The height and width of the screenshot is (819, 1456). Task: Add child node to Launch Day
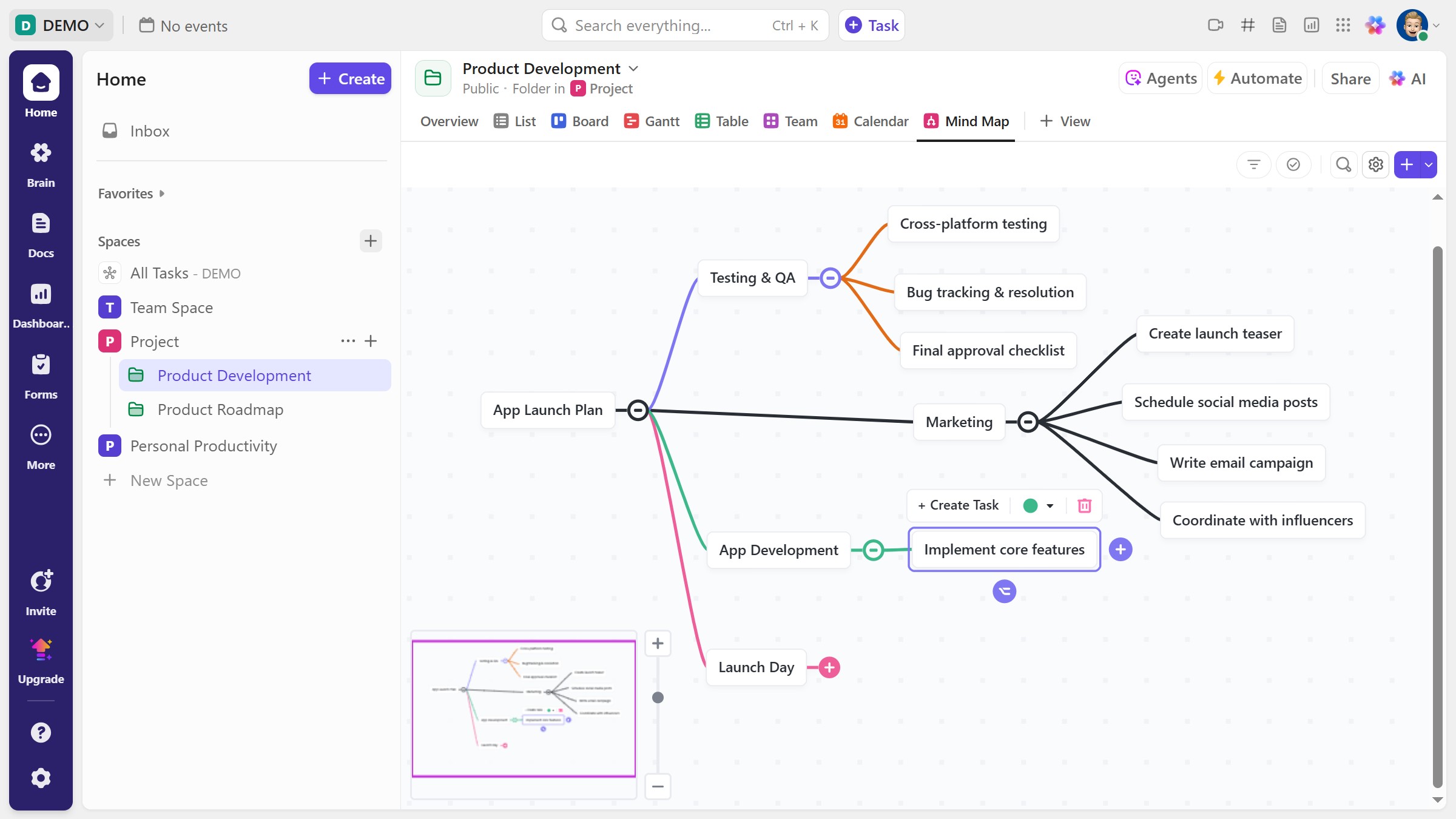coord(829,667)
